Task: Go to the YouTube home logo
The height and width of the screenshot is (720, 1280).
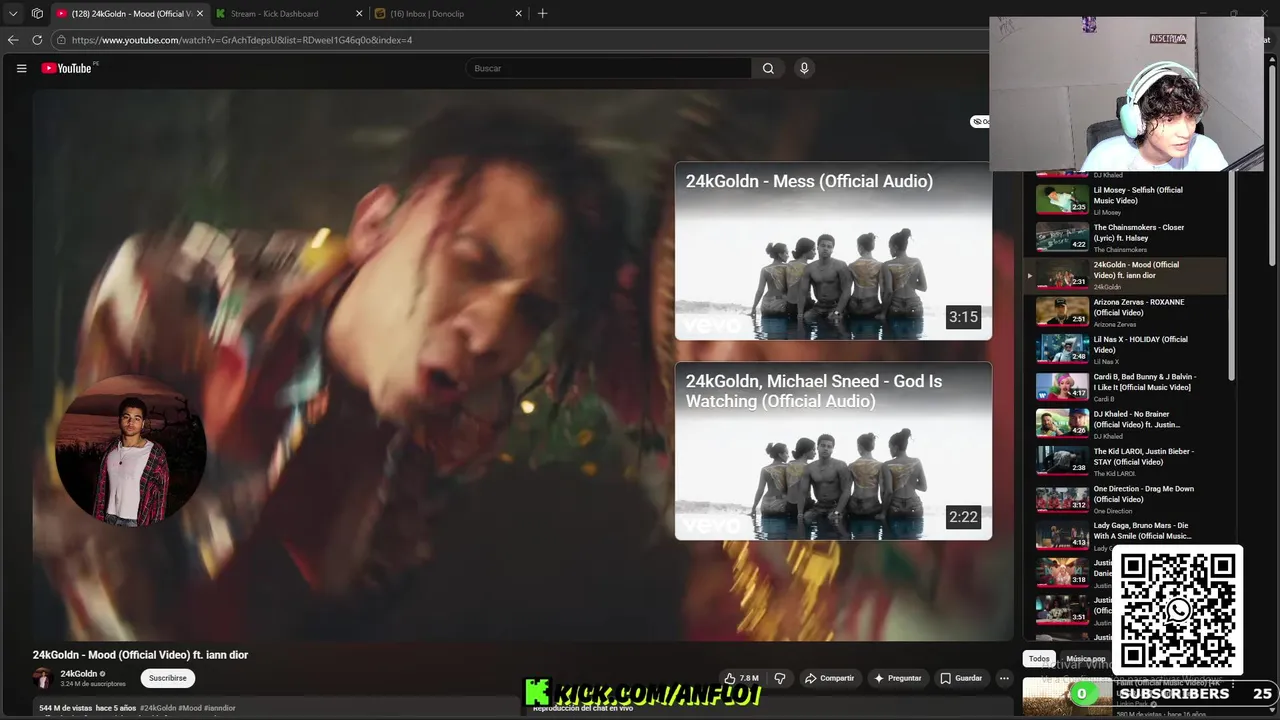Action: point(69,68)
